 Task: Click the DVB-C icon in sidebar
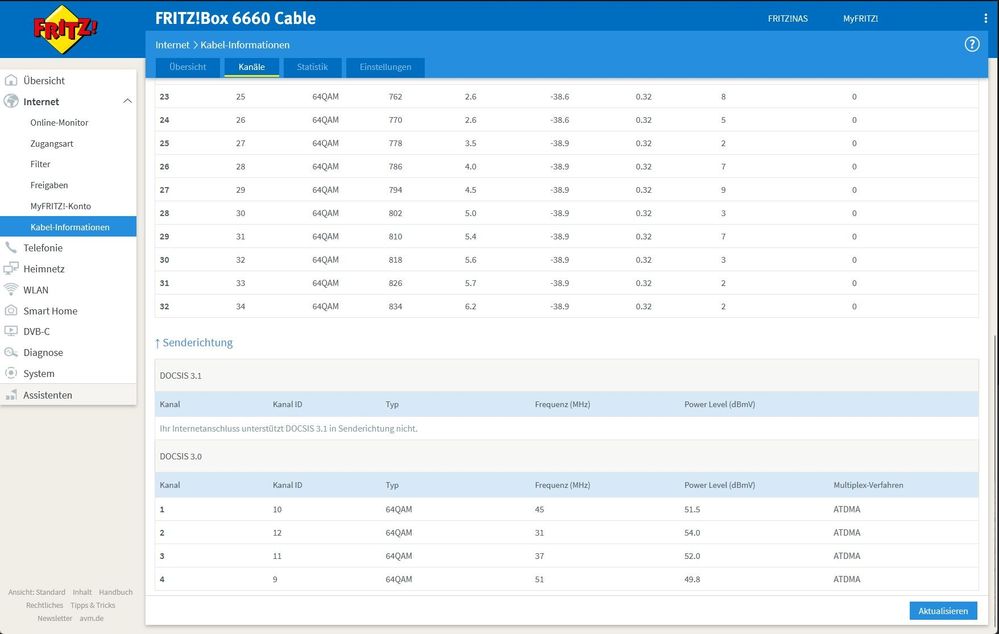[x=11, y=331]
